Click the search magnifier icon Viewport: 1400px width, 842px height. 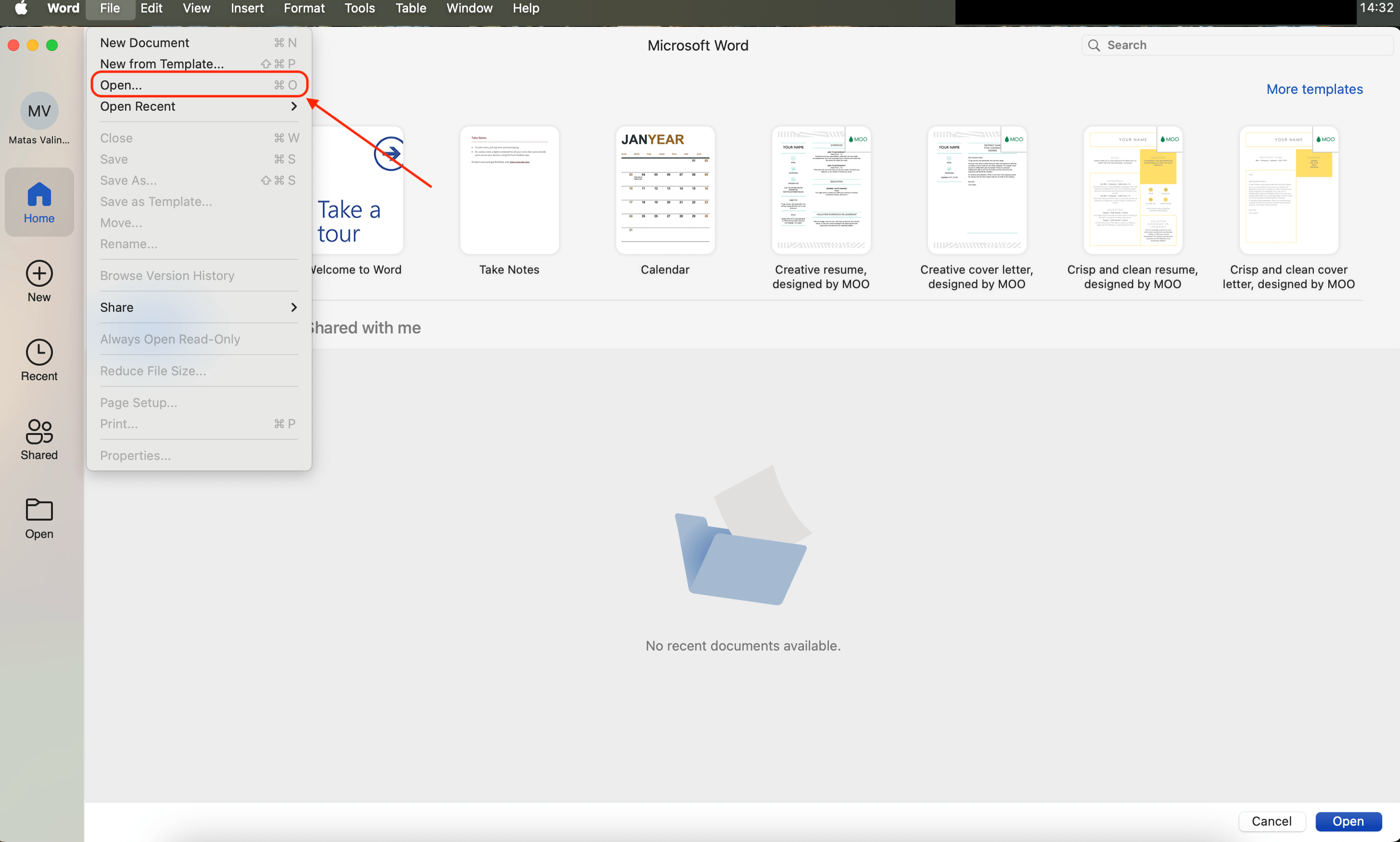click(x=1094, y=45)
